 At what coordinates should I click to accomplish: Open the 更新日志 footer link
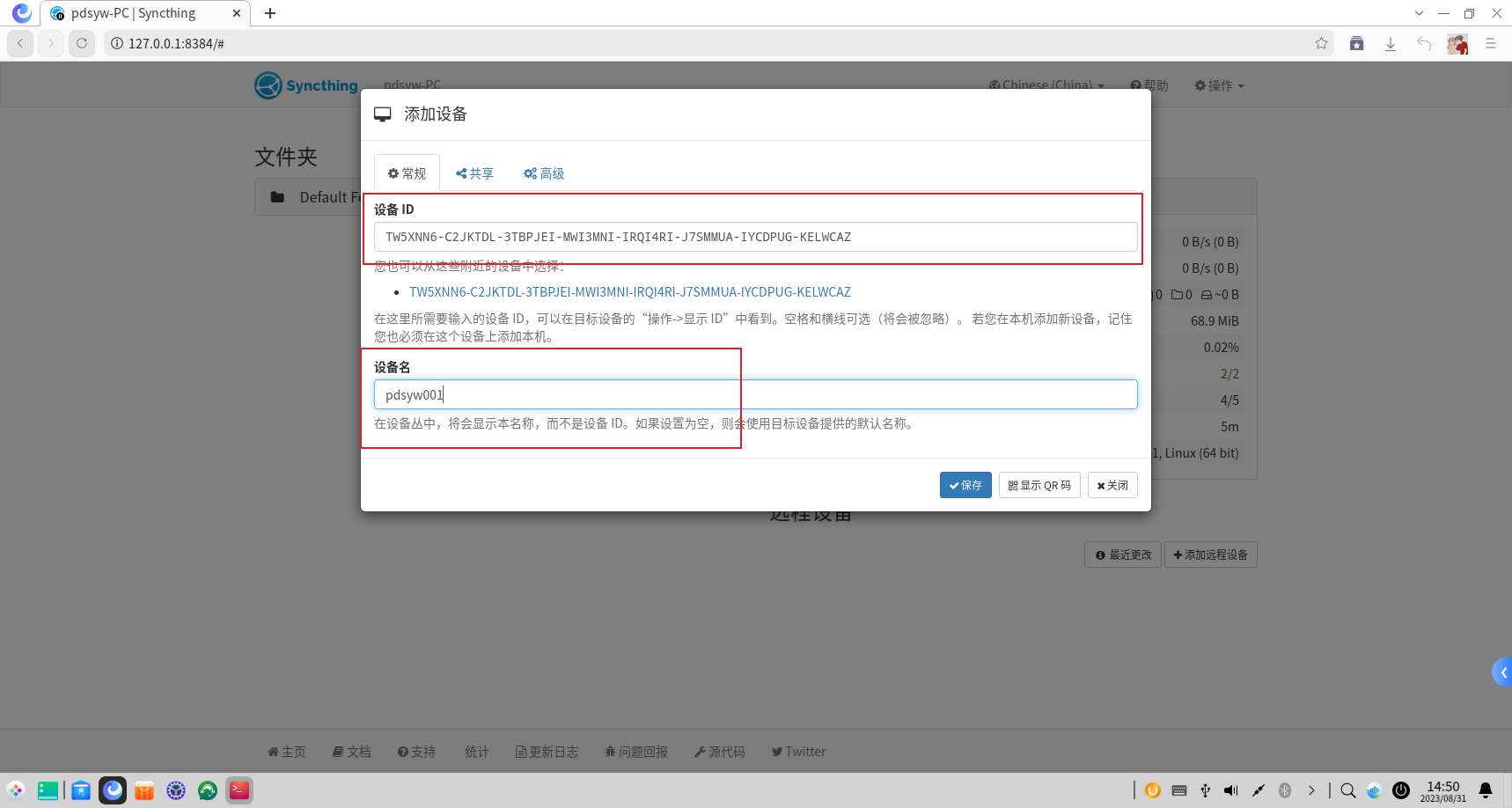(547, 752)
